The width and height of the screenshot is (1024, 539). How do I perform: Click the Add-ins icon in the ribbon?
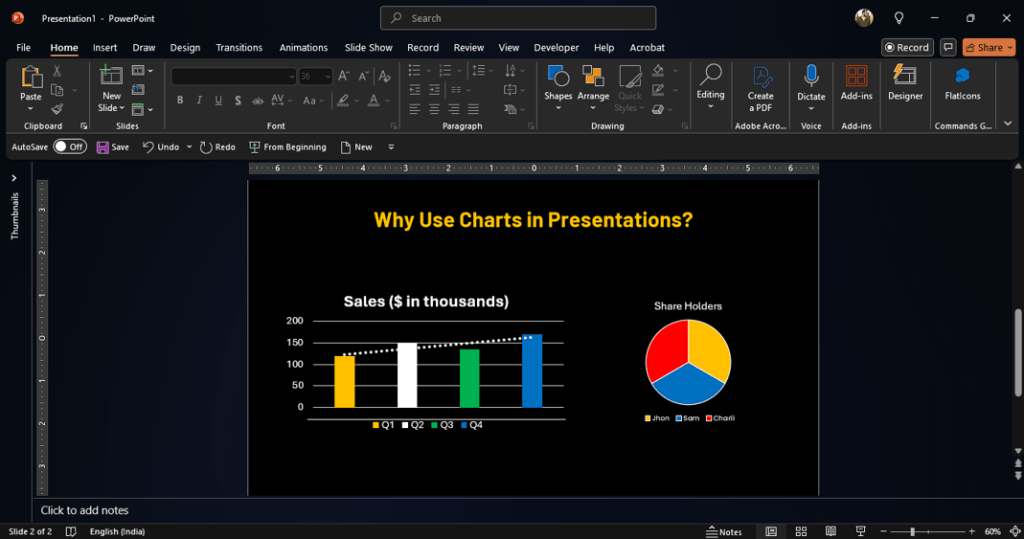(856, 83)
